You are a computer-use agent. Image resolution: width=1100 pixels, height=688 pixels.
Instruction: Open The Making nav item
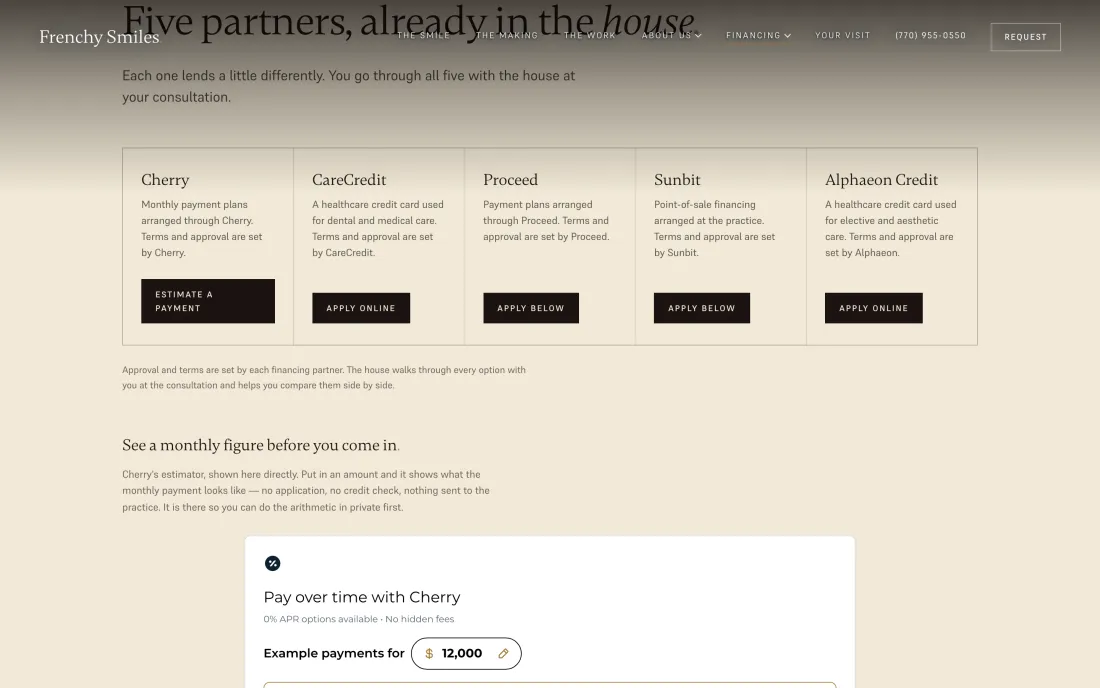point(507,35)
